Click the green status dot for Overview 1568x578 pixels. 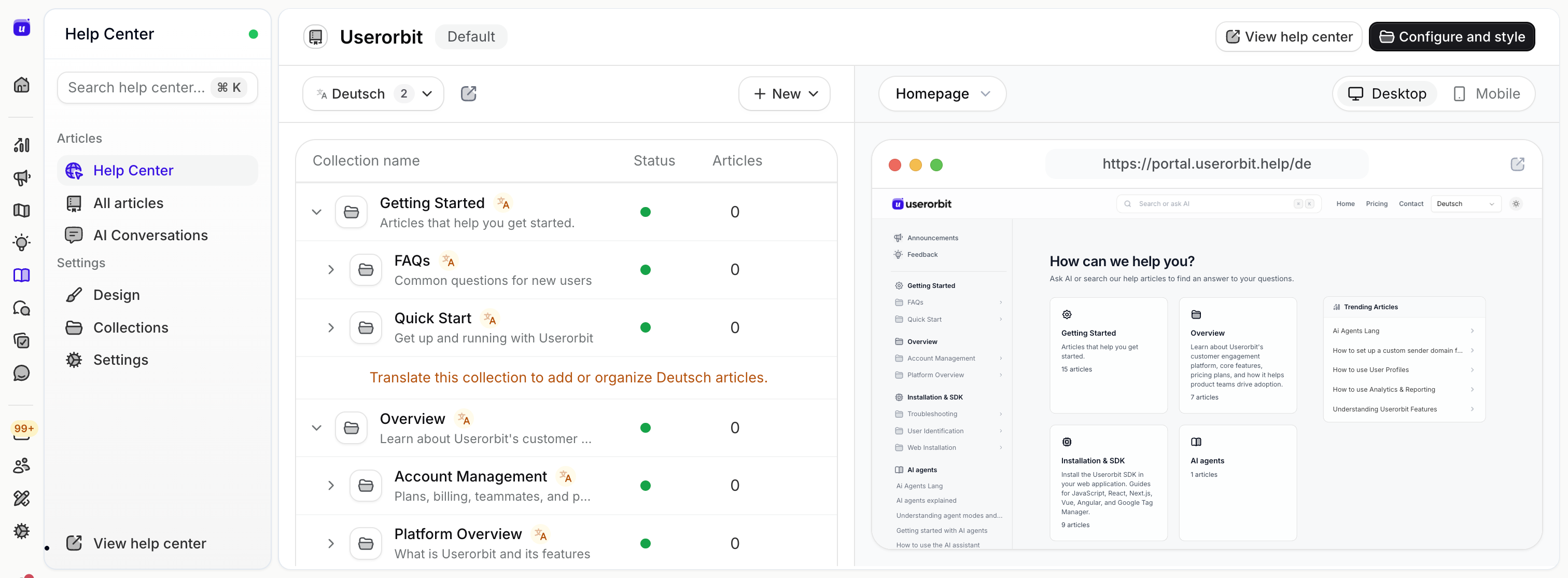pos(645,428)
